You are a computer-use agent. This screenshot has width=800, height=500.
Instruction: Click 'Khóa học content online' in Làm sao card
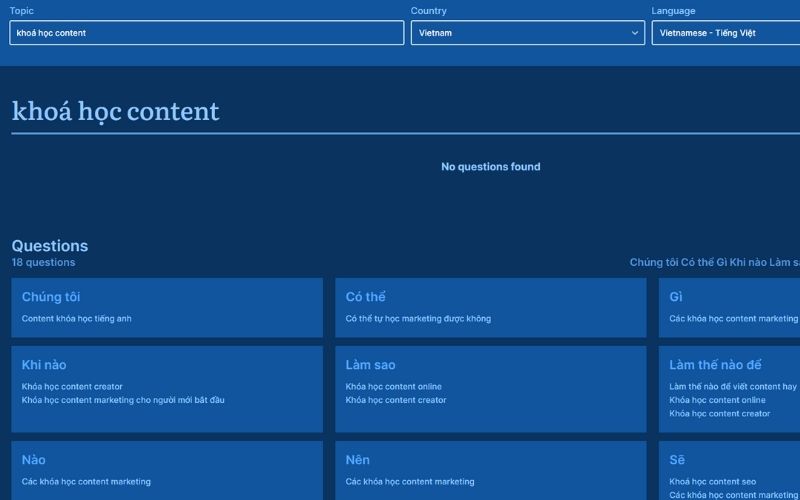(x=393, y=386)
